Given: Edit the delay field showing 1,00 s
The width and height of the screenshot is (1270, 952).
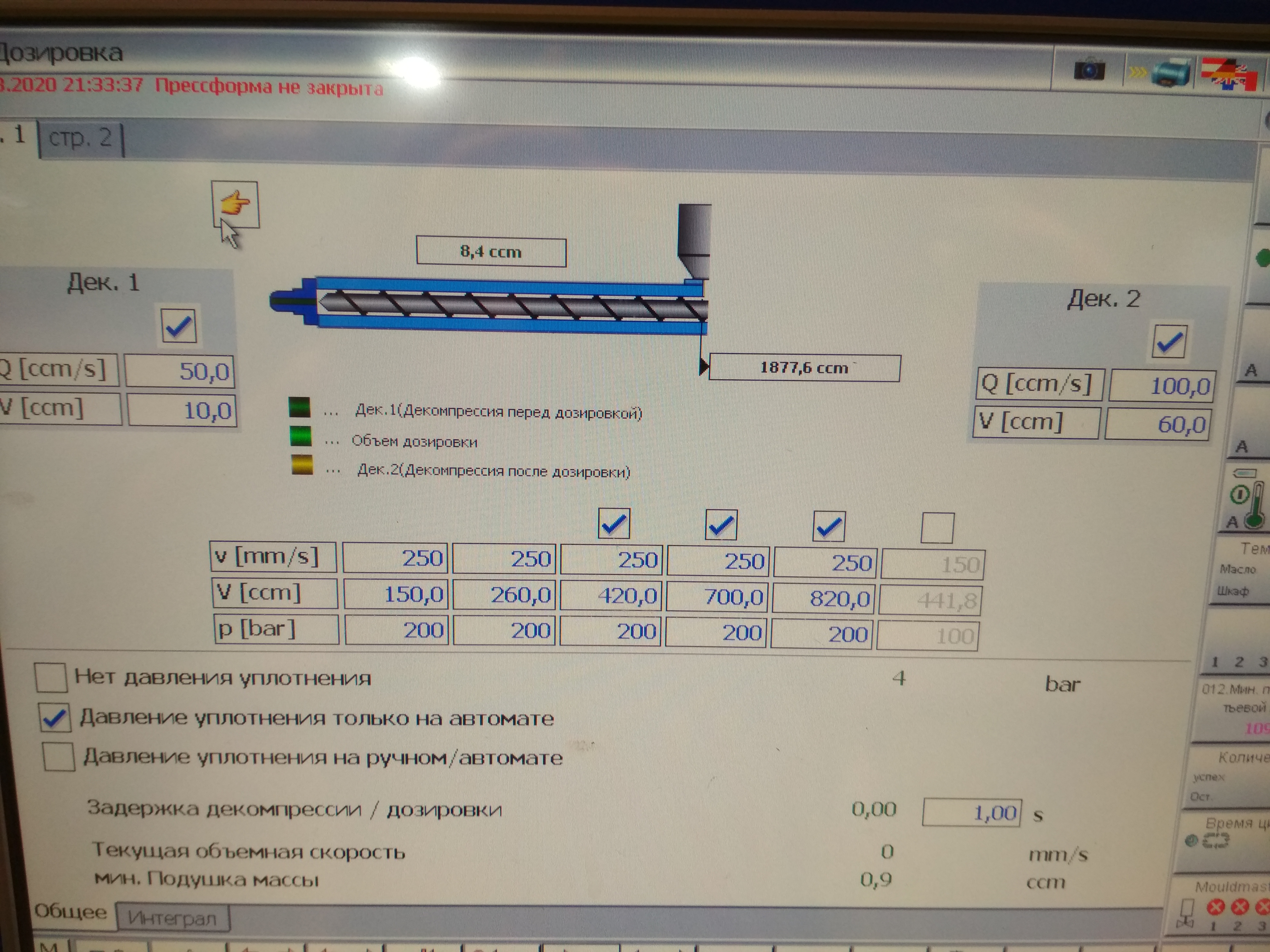Looking at the screenshot, I should point(971,813).
